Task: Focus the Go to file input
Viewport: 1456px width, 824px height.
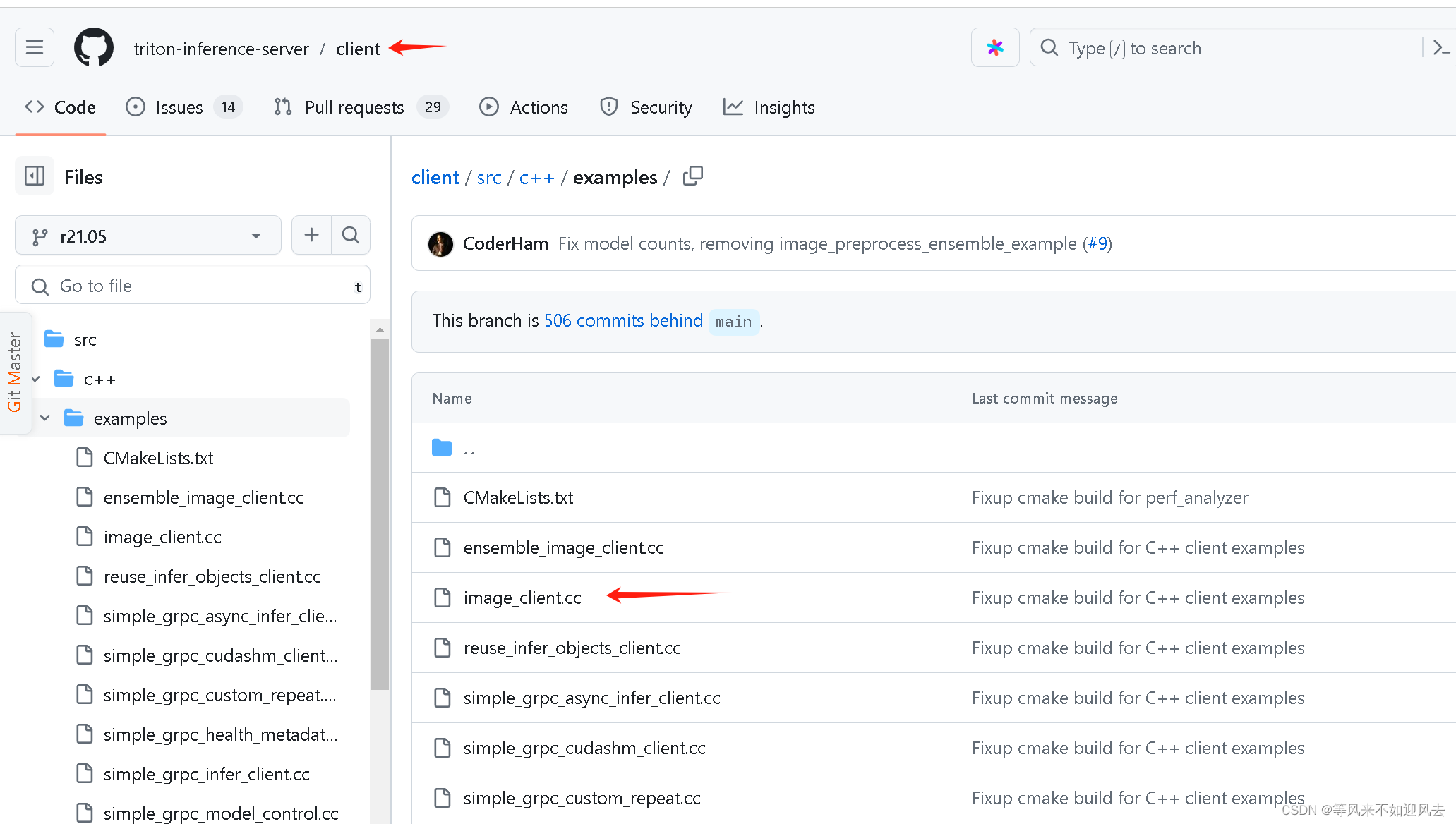Action: [193, 285]
